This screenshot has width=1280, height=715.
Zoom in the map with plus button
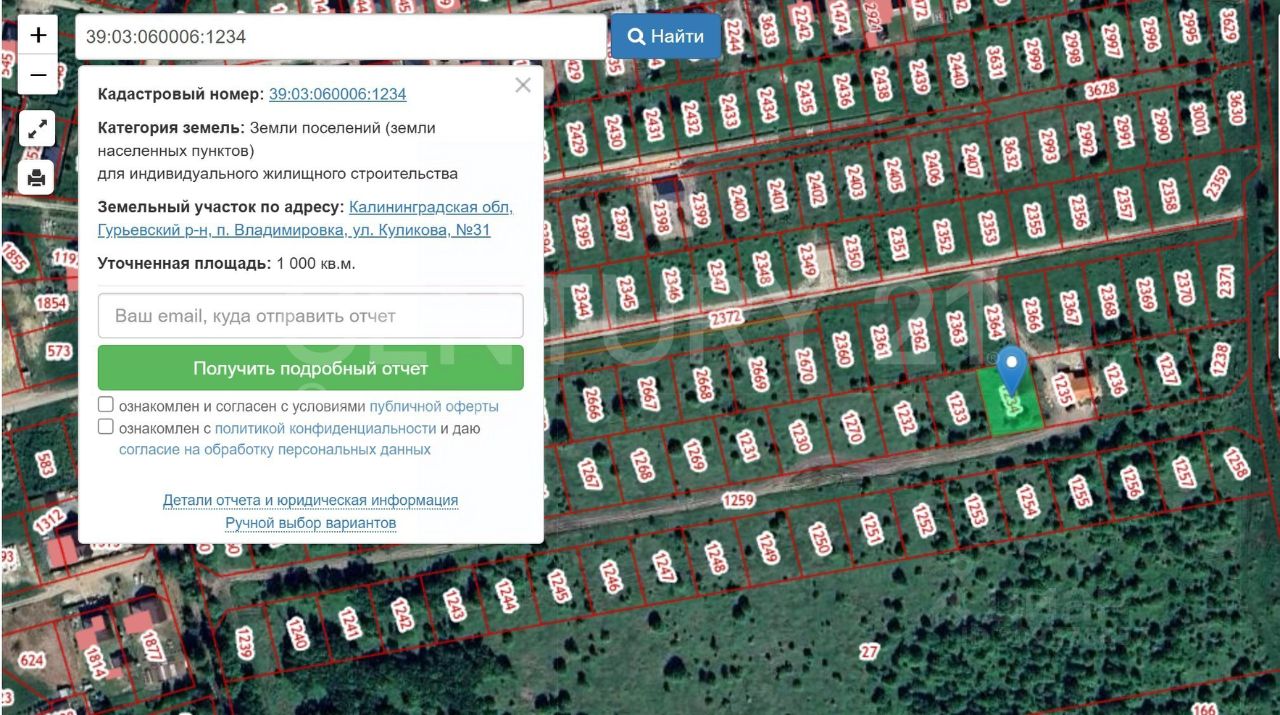pos(38,36)
